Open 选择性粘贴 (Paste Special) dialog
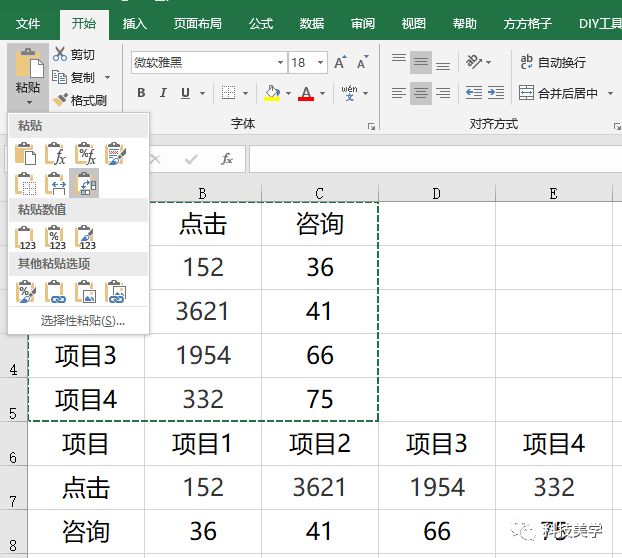 [x=83, y=321]
